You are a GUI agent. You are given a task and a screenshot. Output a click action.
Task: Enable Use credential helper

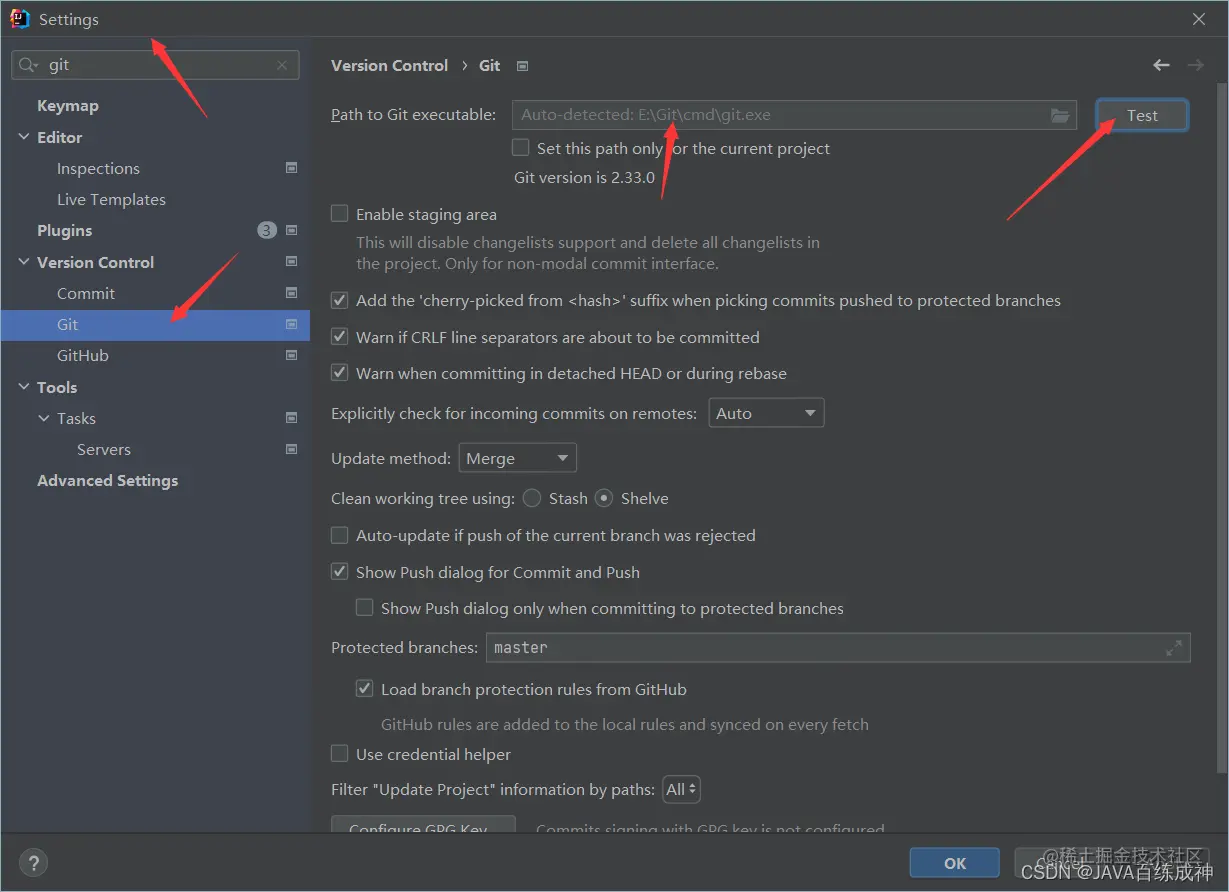[340, 754]
